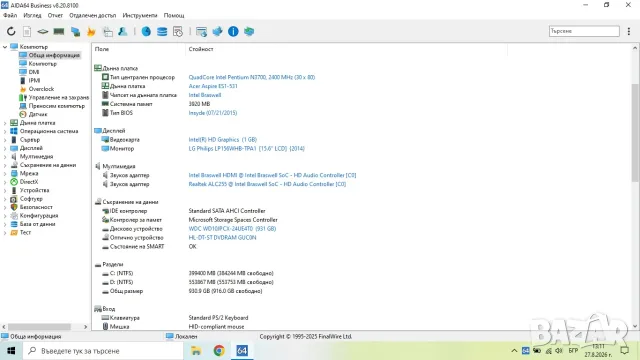Click the memory module toolbar icon

59,31
